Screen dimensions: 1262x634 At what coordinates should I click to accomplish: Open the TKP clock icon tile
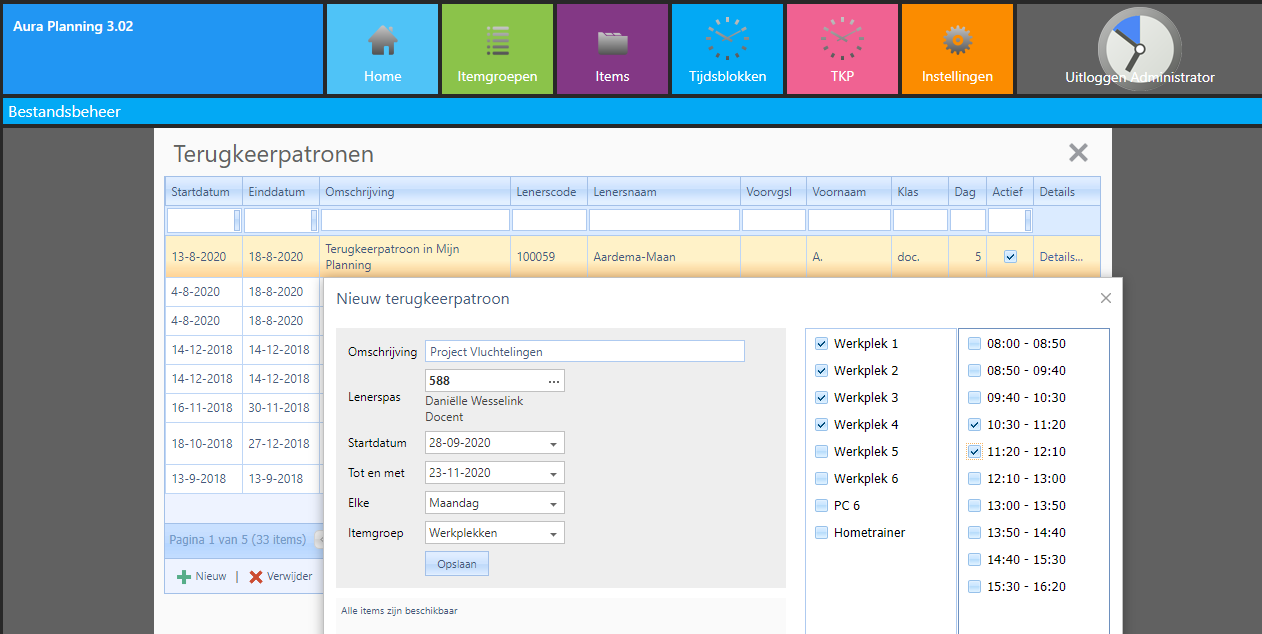pos(842,49)
